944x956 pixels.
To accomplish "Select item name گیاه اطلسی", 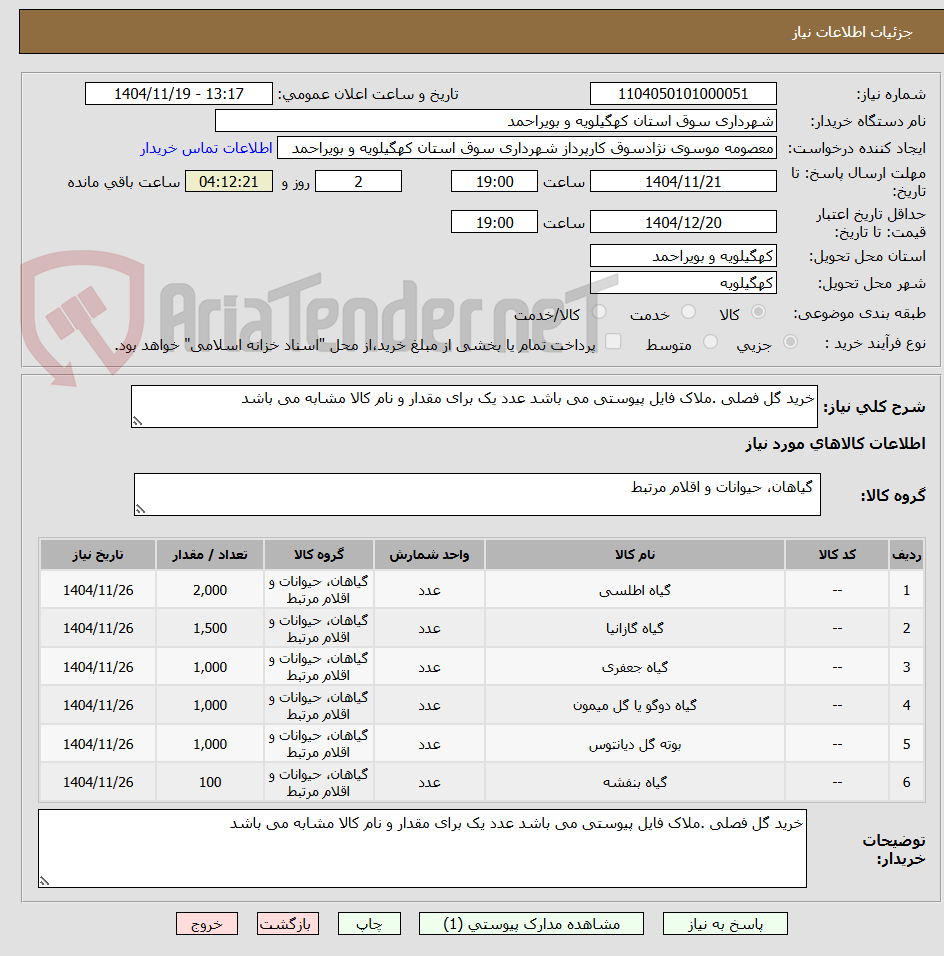I will [x=635, y=590].
